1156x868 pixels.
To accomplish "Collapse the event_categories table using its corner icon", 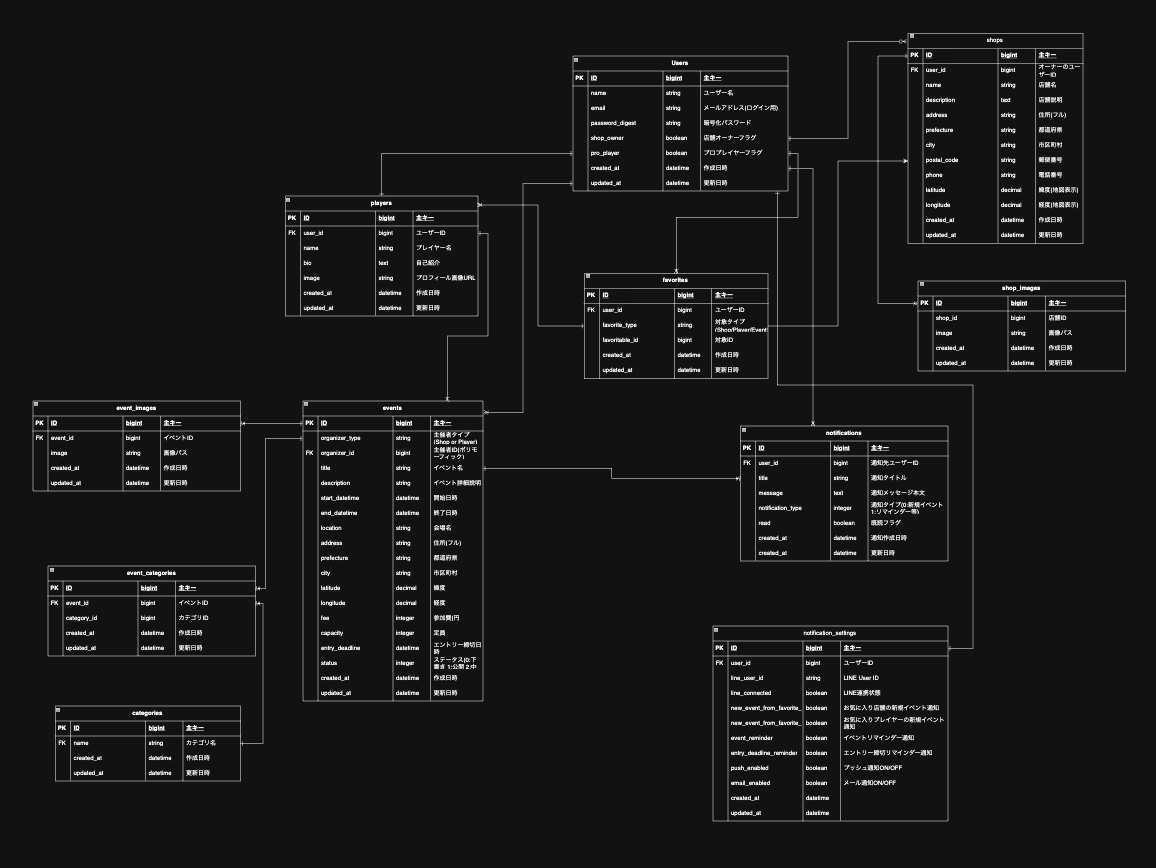I will (x=52, y=569).
